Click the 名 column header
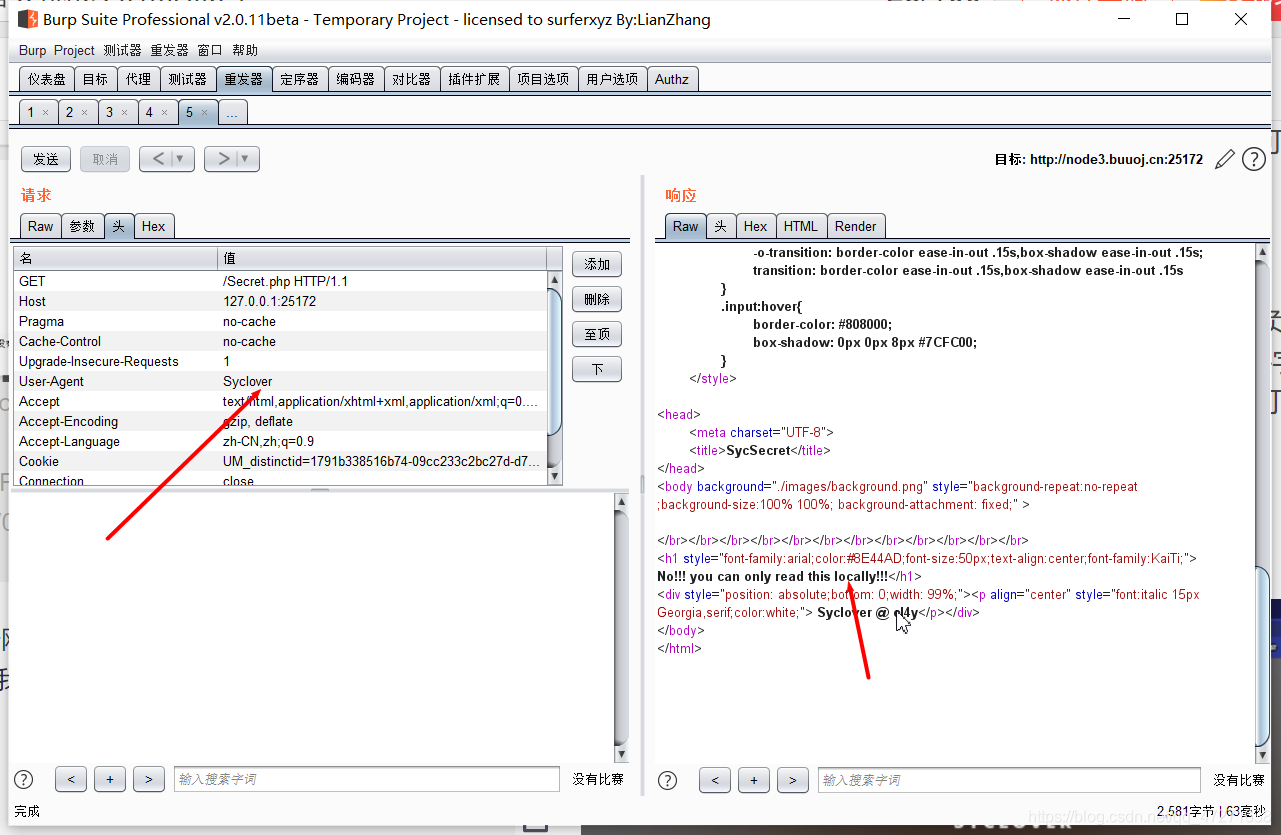Viewport: 1281px width, 835px height. coord(116,259)
